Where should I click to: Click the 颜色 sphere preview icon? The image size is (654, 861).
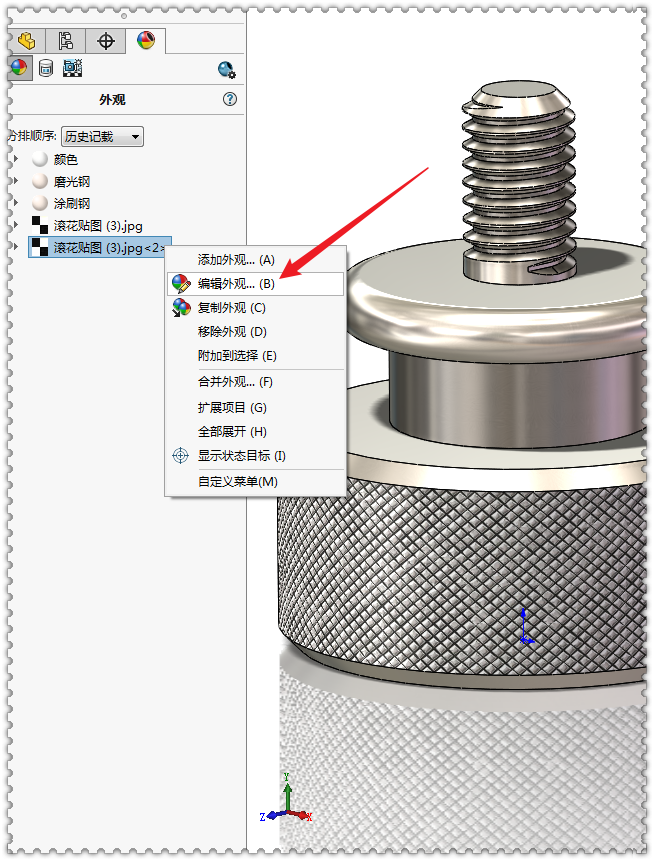click(x=40, y=159)
